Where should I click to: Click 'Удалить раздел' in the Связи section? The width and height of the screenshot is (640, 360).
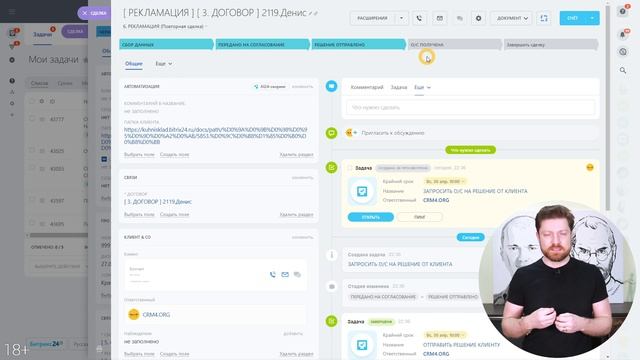point(296,215)
